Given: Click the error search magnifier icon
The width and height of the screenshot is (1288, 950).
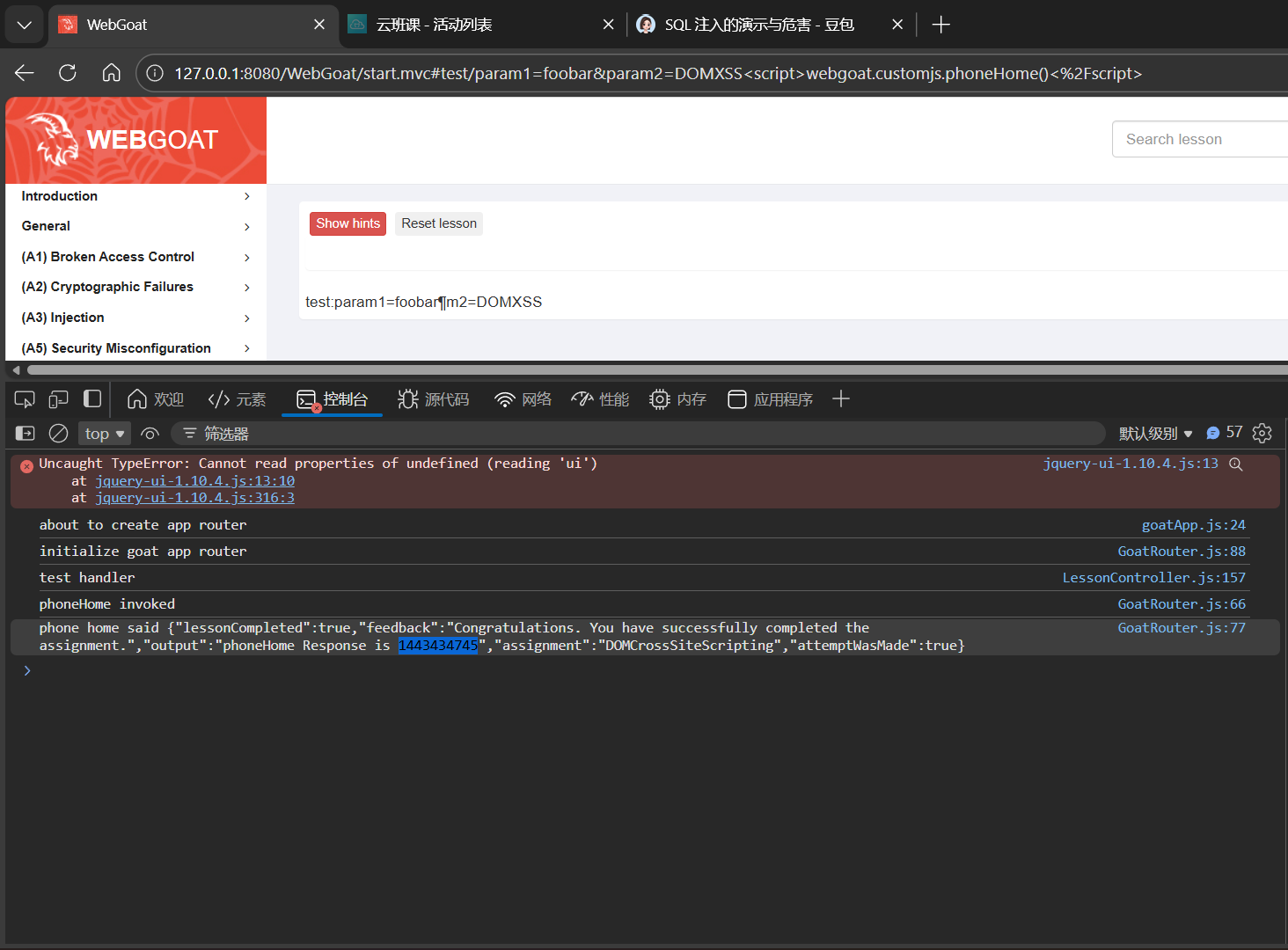Looking at the screenshot, I should tap(1236, 464).
